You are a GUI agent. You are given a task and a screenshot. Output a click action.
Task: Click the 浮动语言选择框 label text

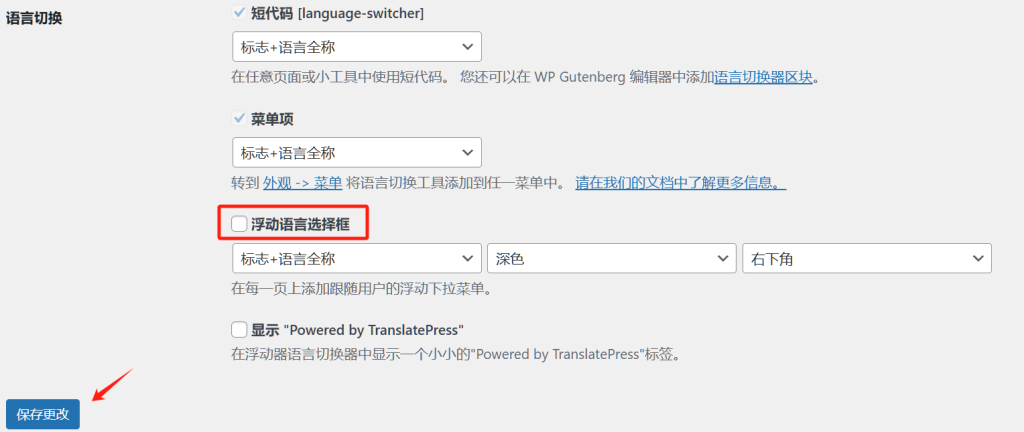300,225
